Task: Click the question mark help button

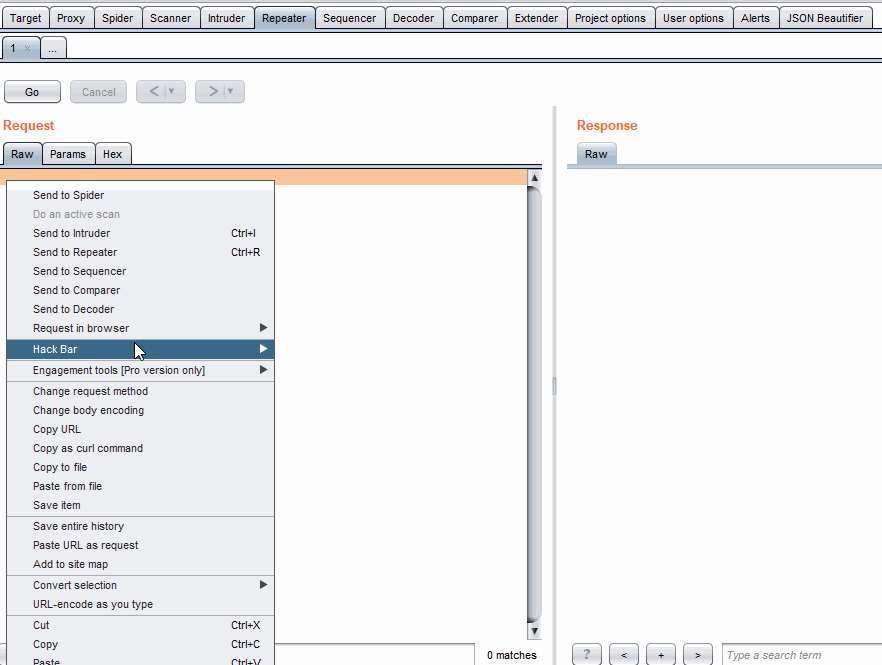Action: click(586, 655)
